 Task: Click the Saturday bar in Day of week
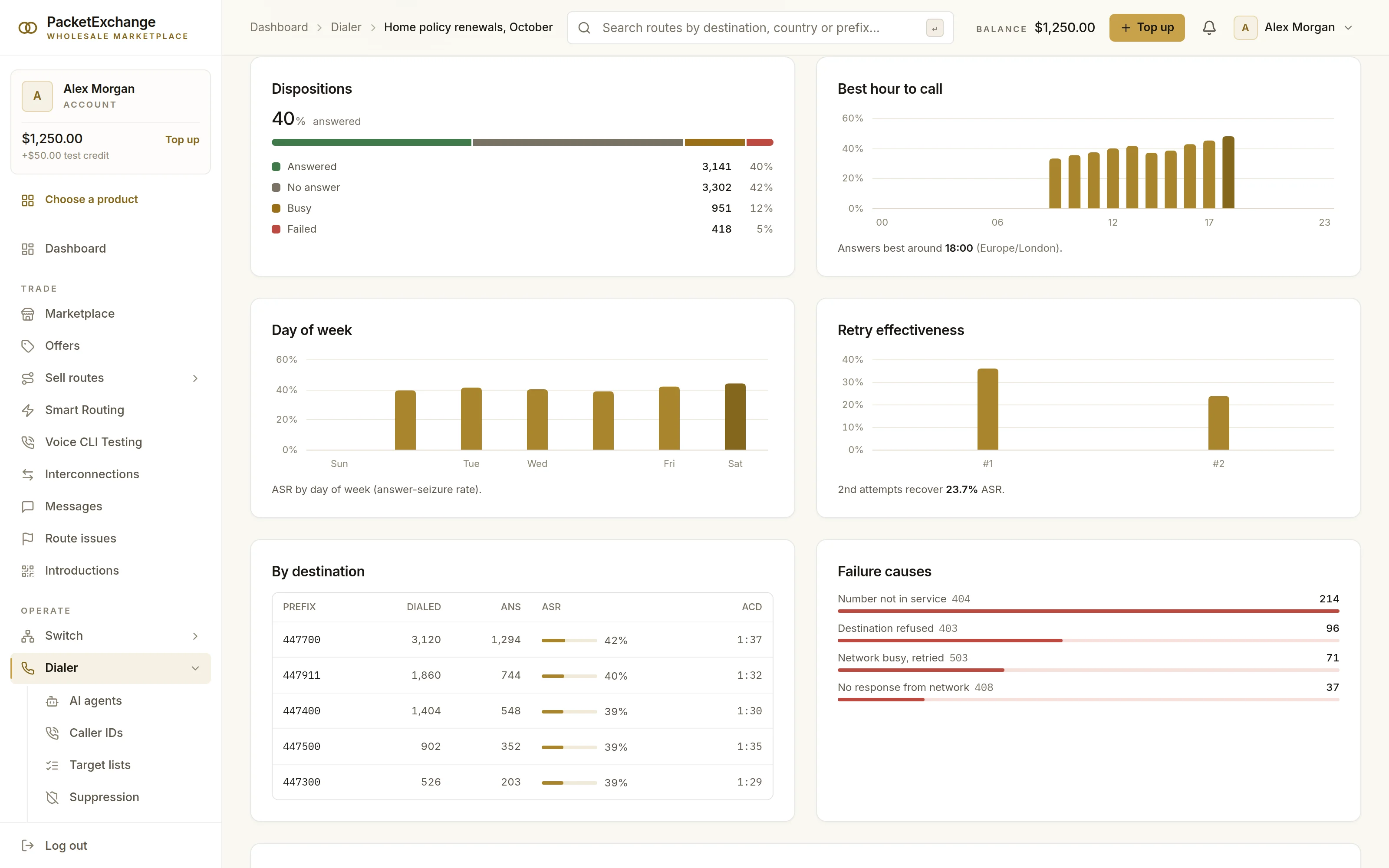click(735, 416)
